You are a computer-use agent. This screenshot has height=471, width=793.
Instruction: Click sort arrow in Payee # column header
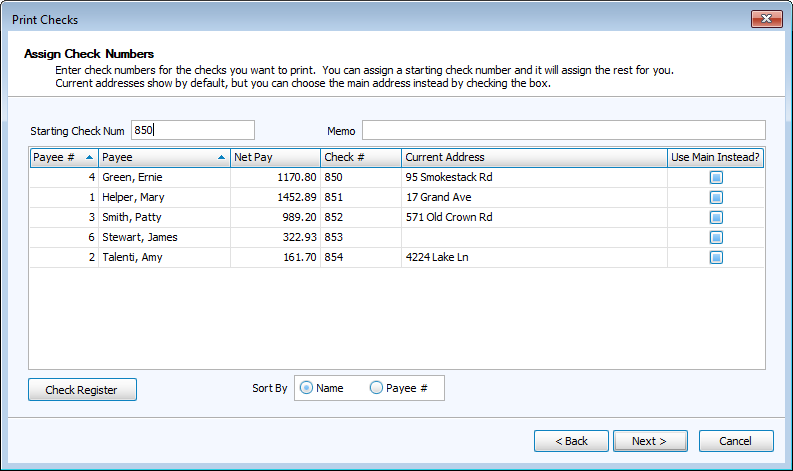[x=90, y=158]
